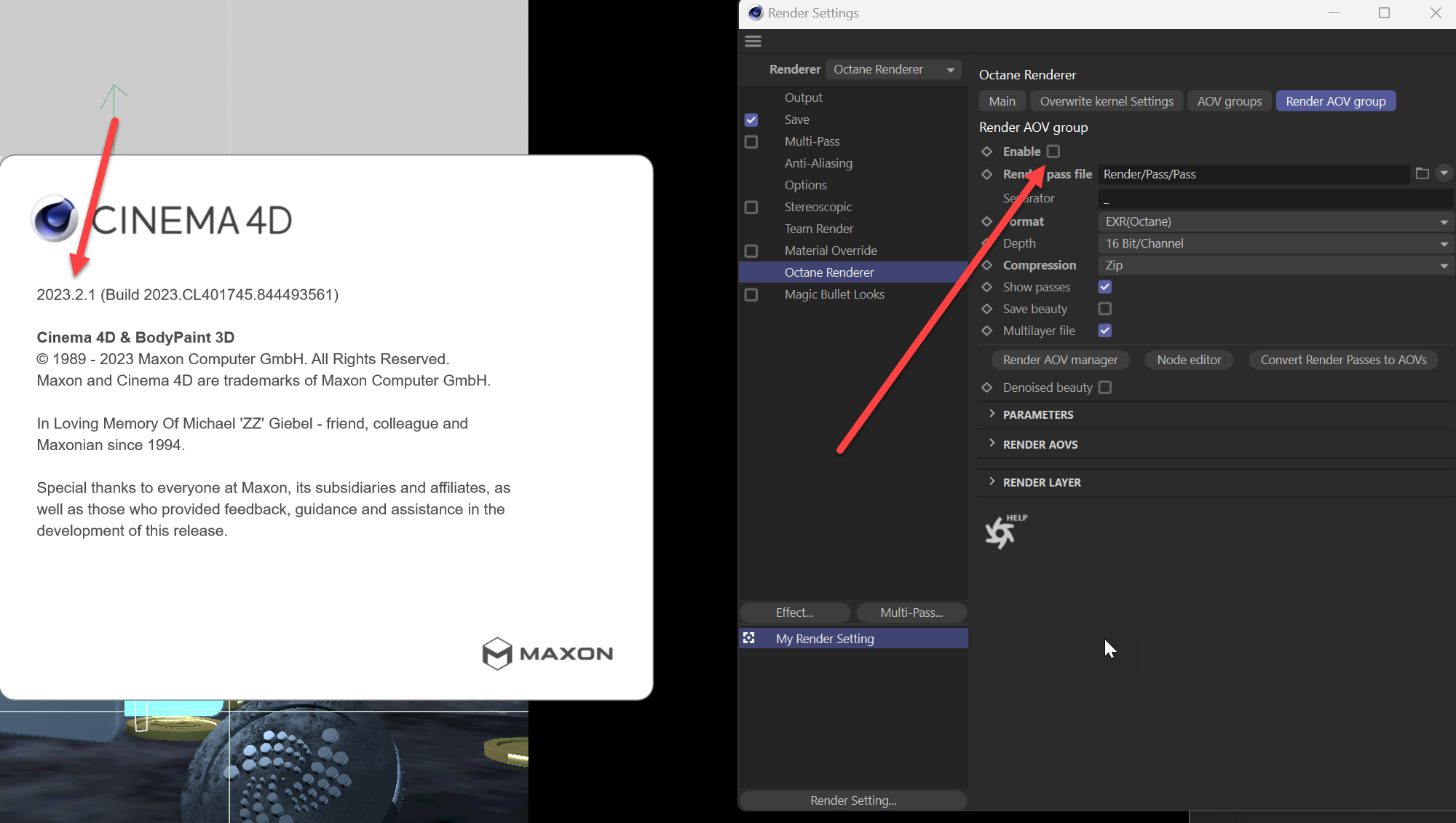The height and width of the screenshot is (823, 1456).
Task: Select Anti-Aliasing in the settings list
Action: (818, 163)
